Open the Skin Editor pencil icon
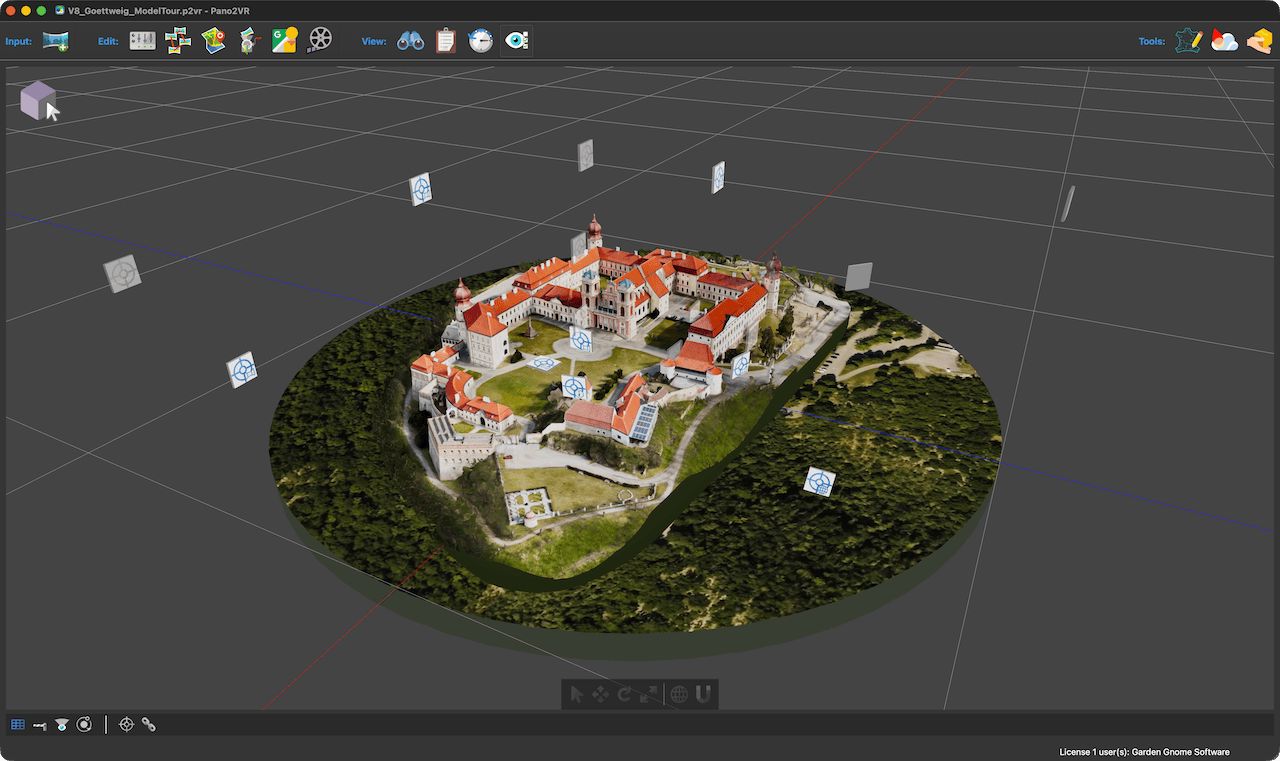The image size is (1280, 761). (1188, 41)
